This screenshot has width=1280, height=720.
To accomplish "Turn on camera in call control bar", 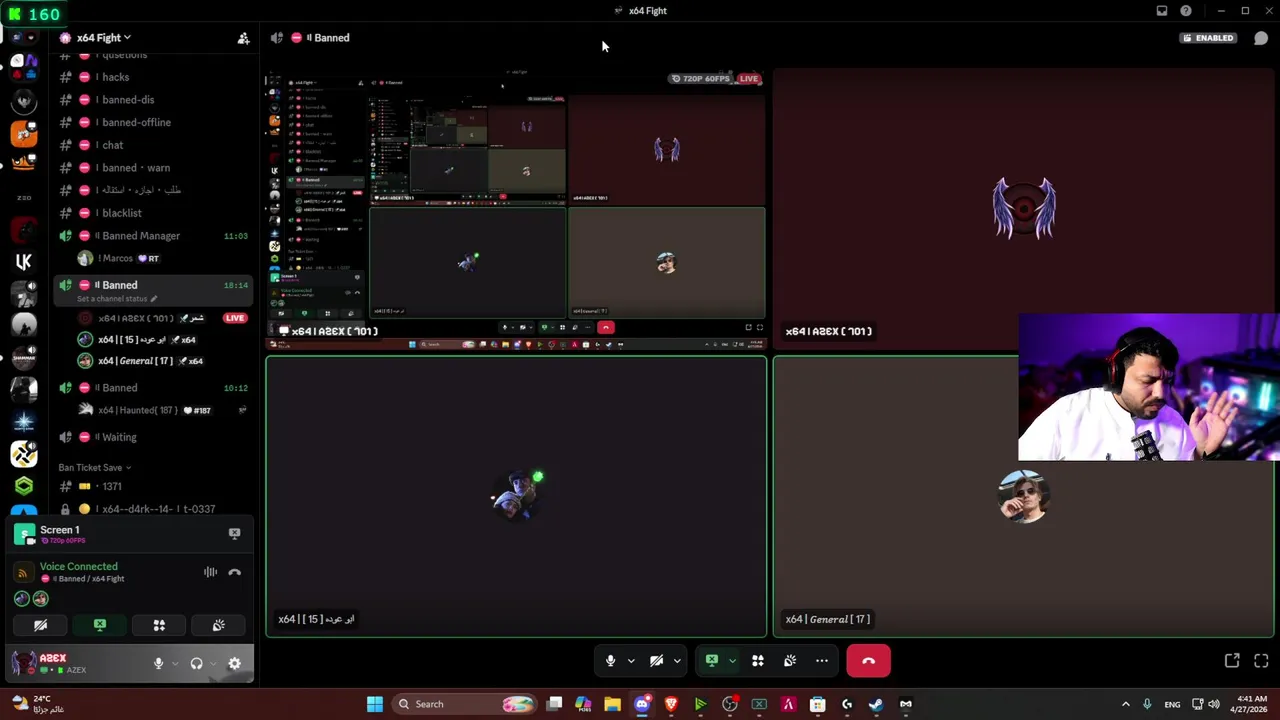I will tap(656, 661).
